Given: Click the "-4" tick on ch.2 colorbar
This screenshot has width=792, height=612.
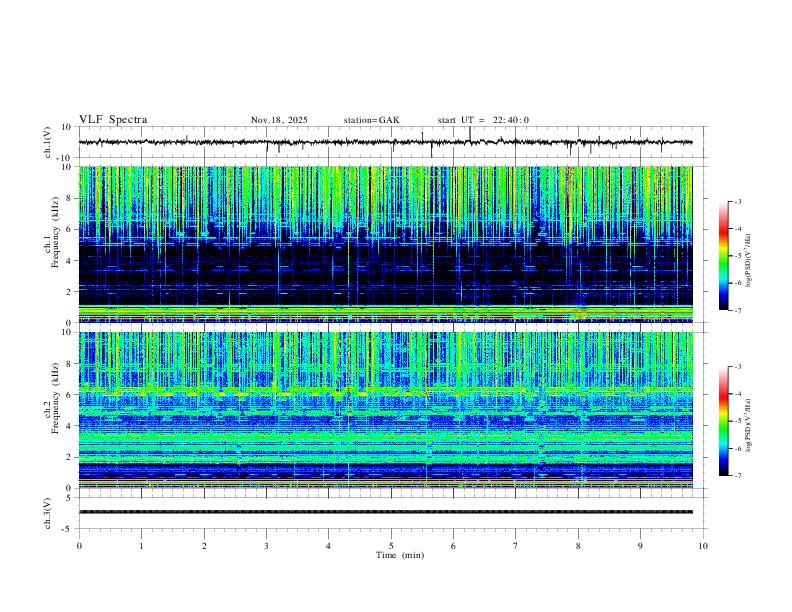Looking at the screenshot, I should 737,394.
